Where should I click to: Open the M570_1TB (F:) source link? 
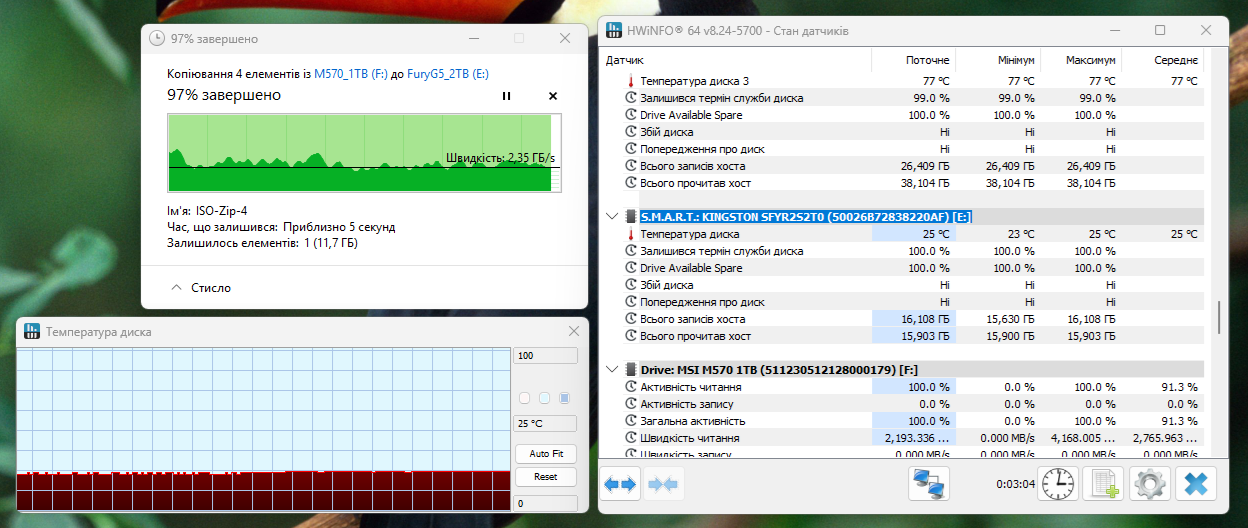click(x=351, y=74)
